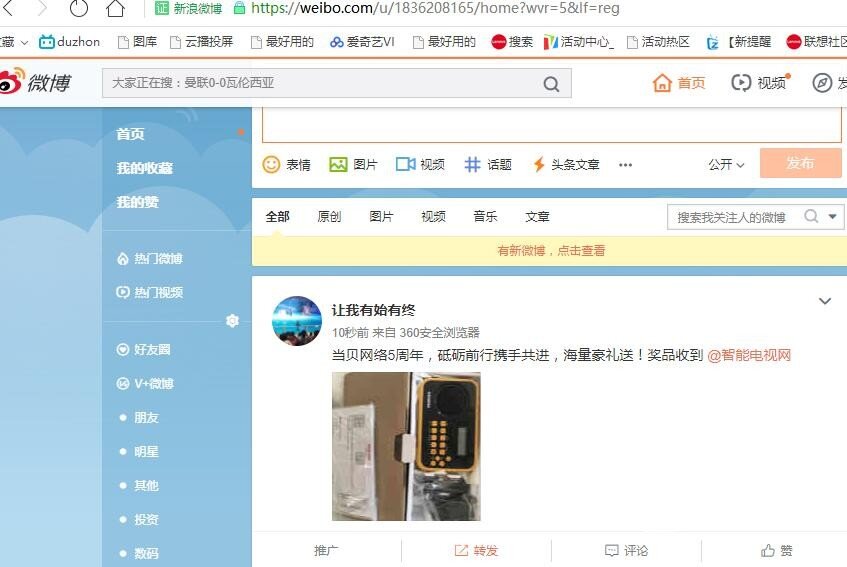Open avatar of 让我有始有终
The image size is (847, 567).
click(x=297, y=321)
